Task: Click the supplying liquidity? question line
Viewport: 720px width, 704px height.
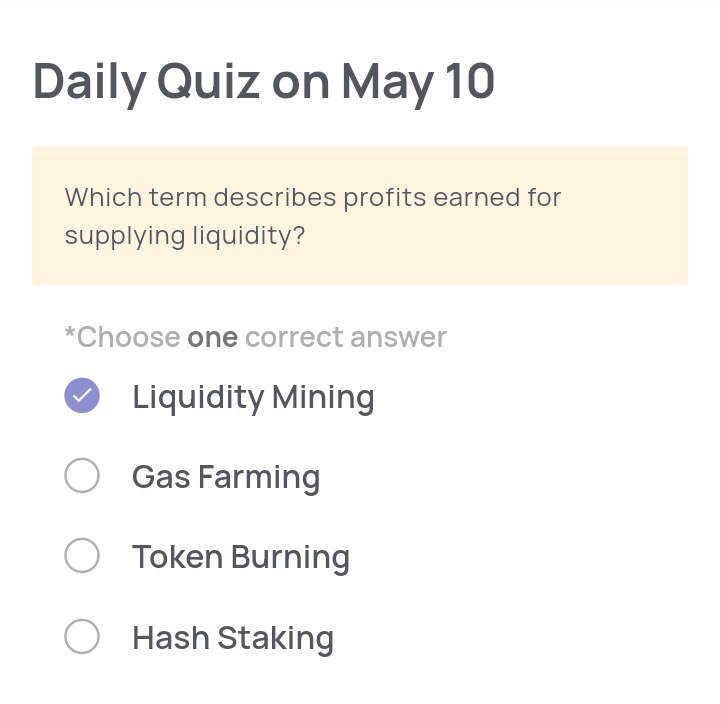Action: [x=185, y=236]
